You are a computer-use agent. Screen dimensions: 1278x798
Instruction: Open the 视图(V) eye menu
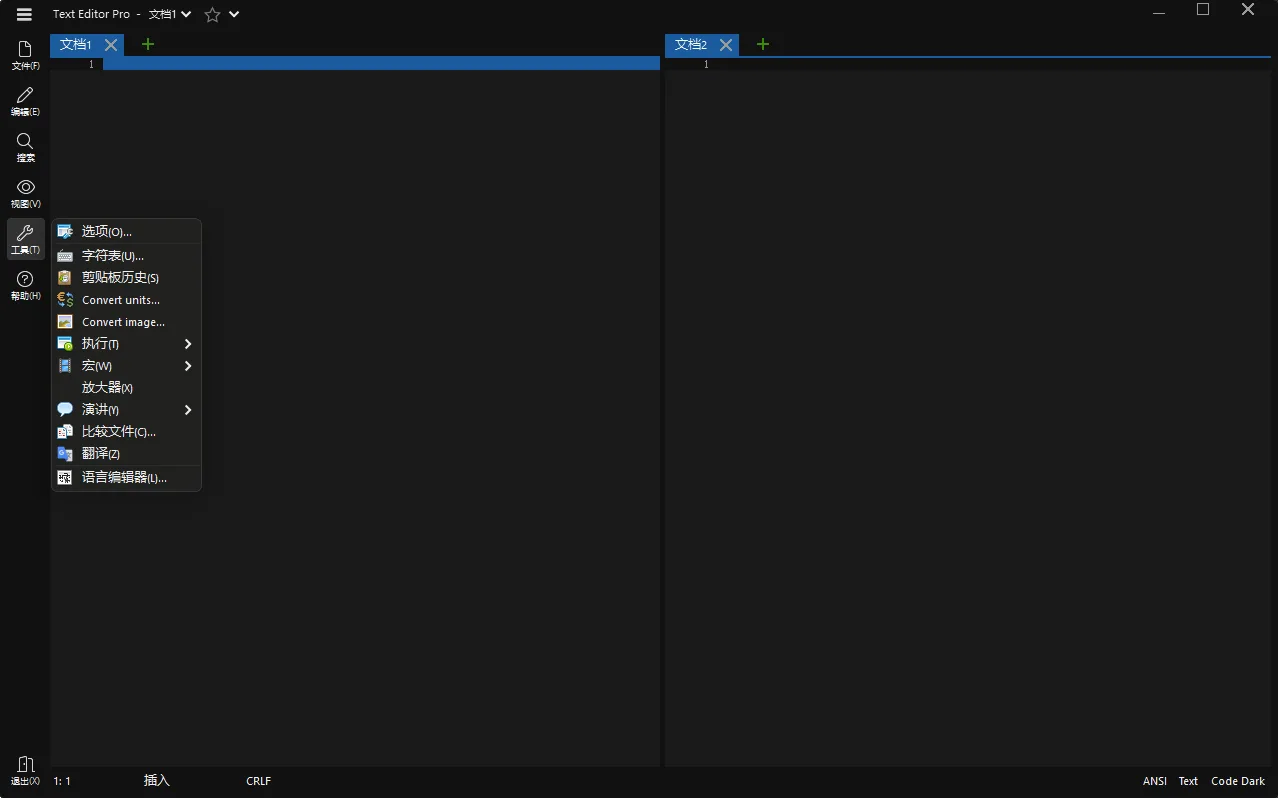(x=25, y=194)
